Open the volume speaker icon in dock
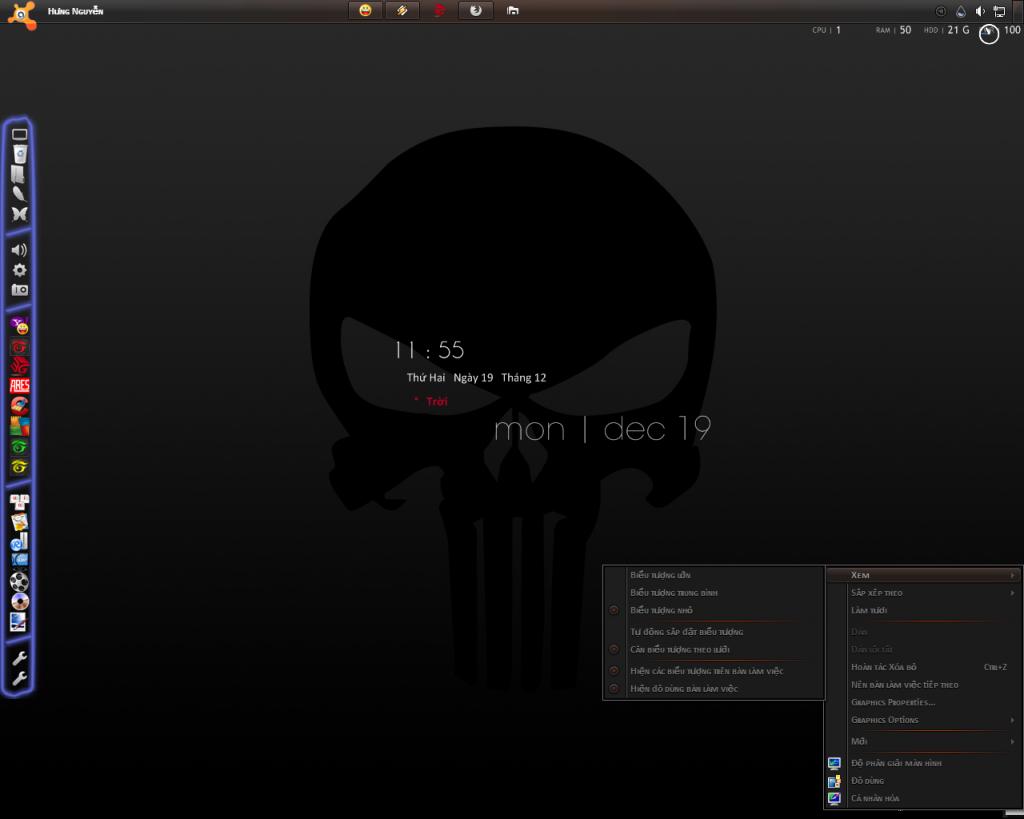This screenshot has height=819, width=1024. 20,249
